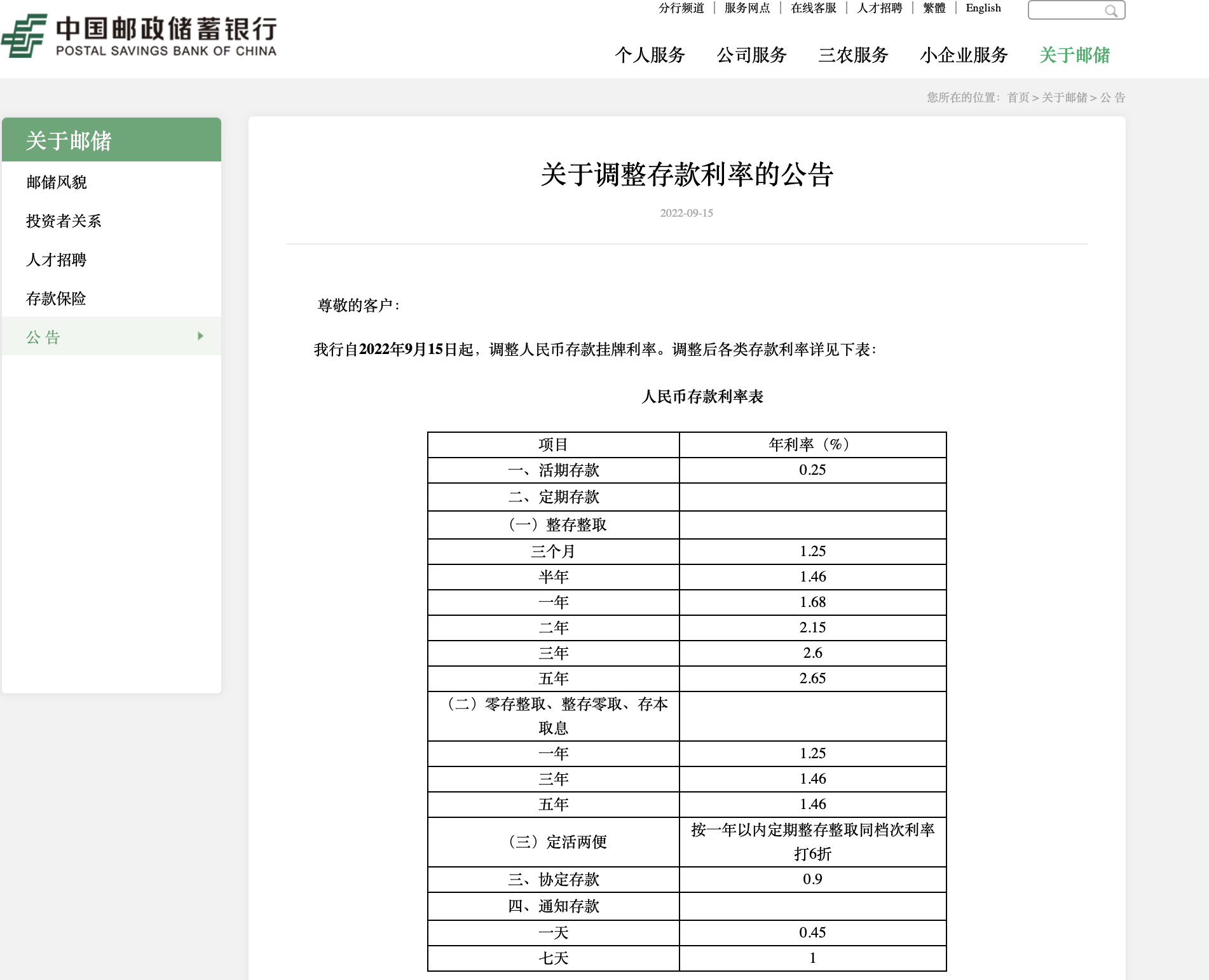Open 存款保险 sidebar item
The width and height of the screenshot is (1209, 980).
tap(56, 299)
